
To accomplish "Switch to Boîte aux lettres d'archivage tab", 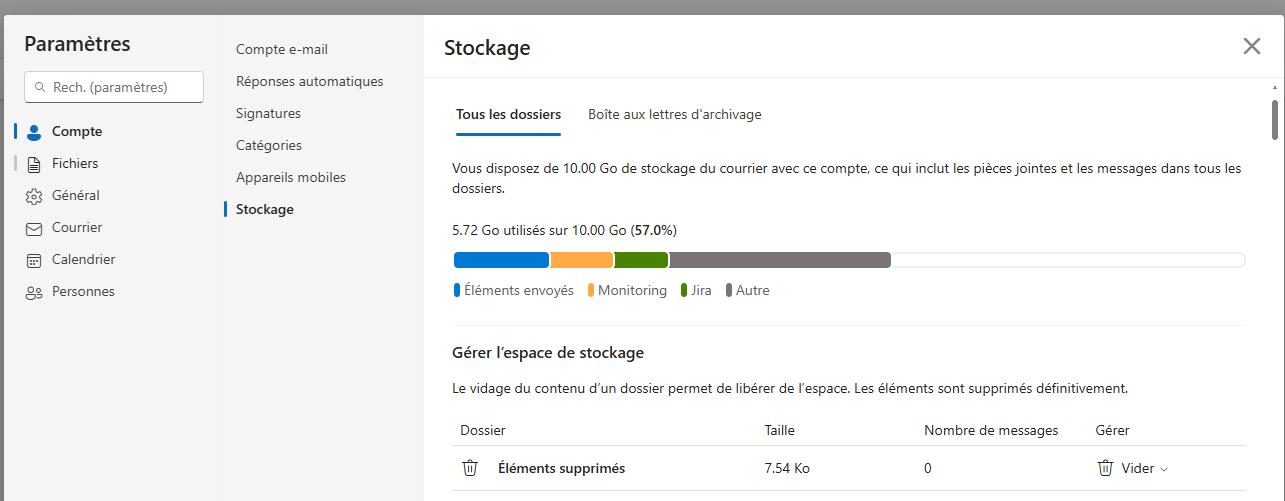I will (675, 115).
